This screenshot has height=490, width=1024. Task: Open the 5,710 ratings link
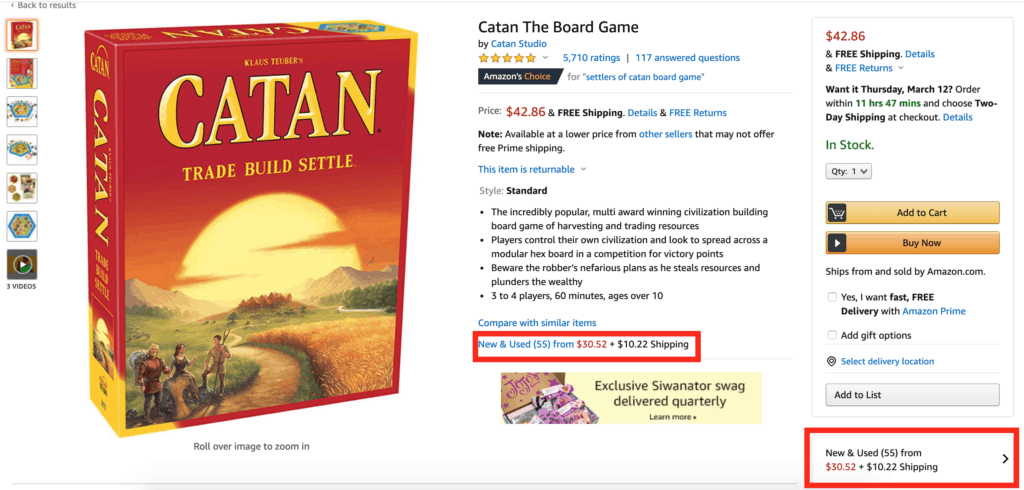(591, 58)
